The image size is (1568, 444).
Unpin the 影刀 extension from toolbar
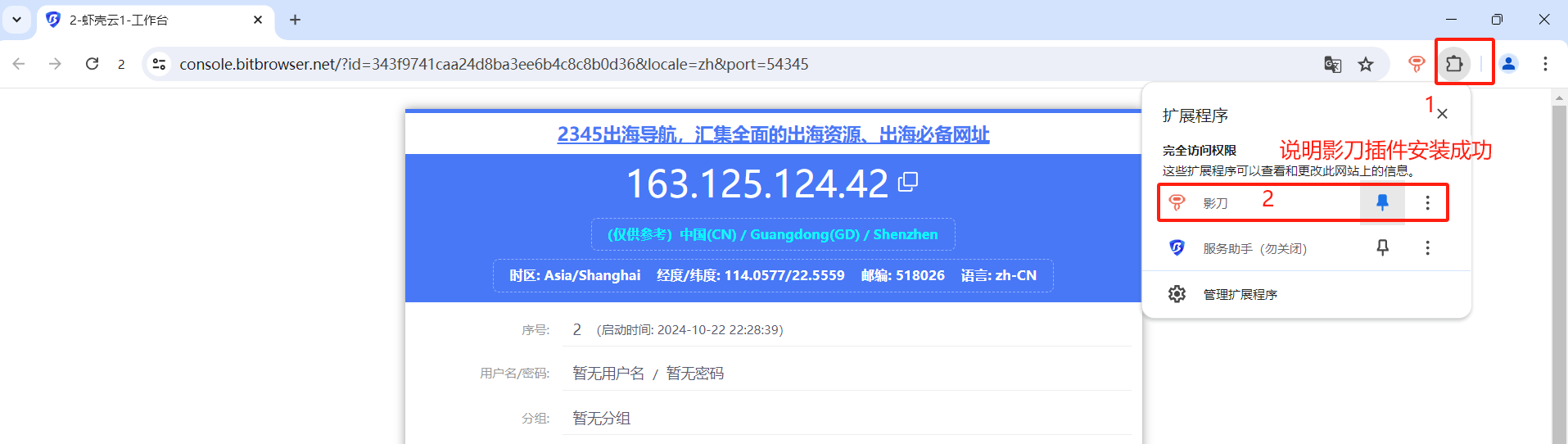(x=1382, y=202)
